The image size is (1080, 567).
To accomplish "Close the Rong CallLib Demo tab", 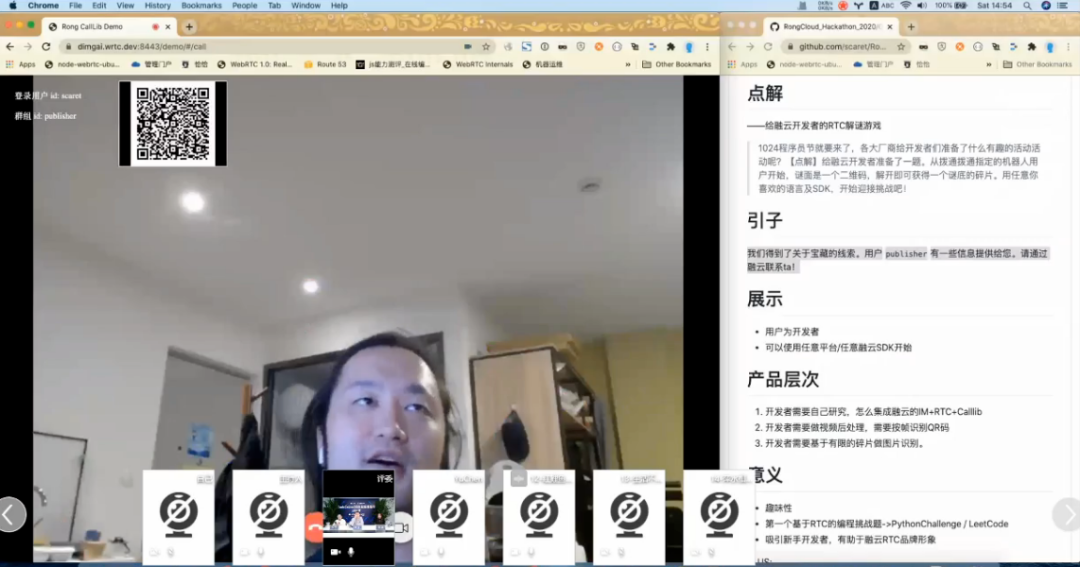I will (x=167, y=27).
